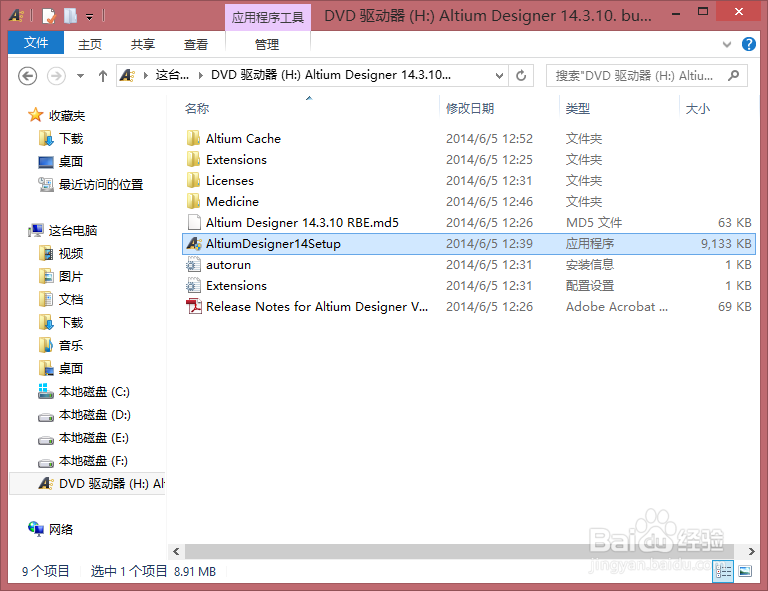Go back with the Back arrow
Viewport: 768px width, 591px height.
27,76
